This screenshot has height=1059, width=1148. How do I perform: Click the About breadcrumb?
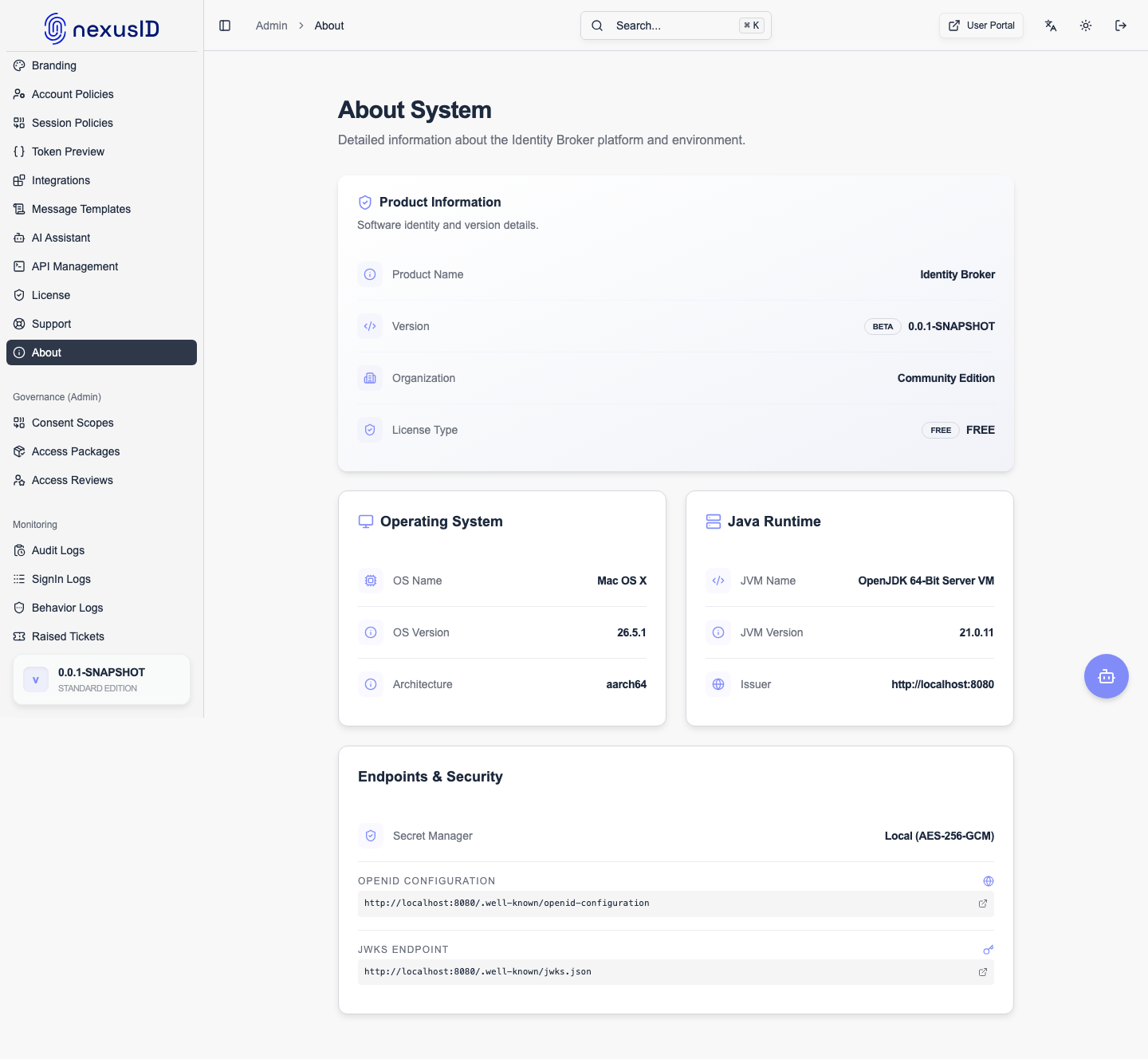(329, 26)
